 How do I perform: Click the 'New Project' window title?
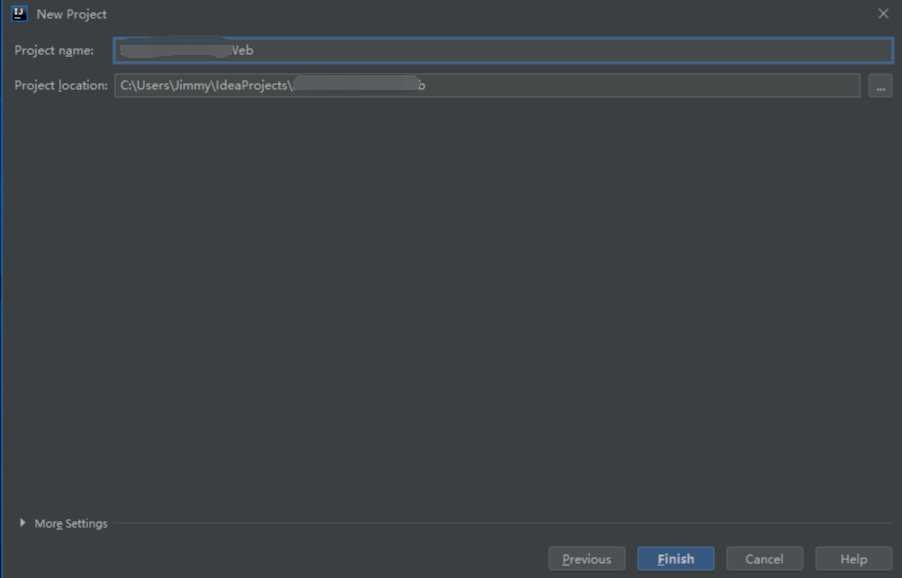click(71, 14)
